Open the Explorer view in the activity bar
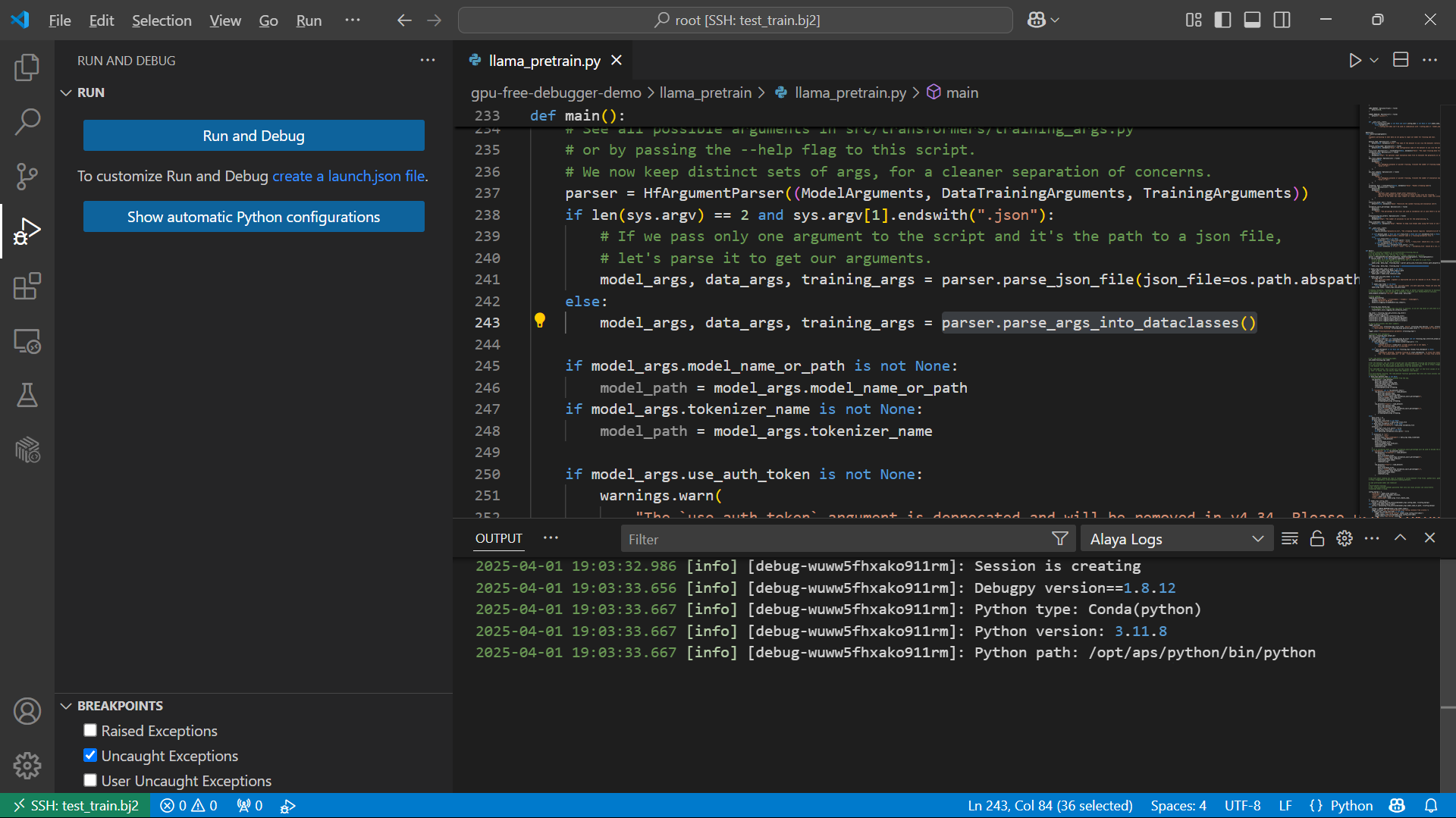Image resolution: width=1456 pixels, height=818 pixels. (27, 67)
